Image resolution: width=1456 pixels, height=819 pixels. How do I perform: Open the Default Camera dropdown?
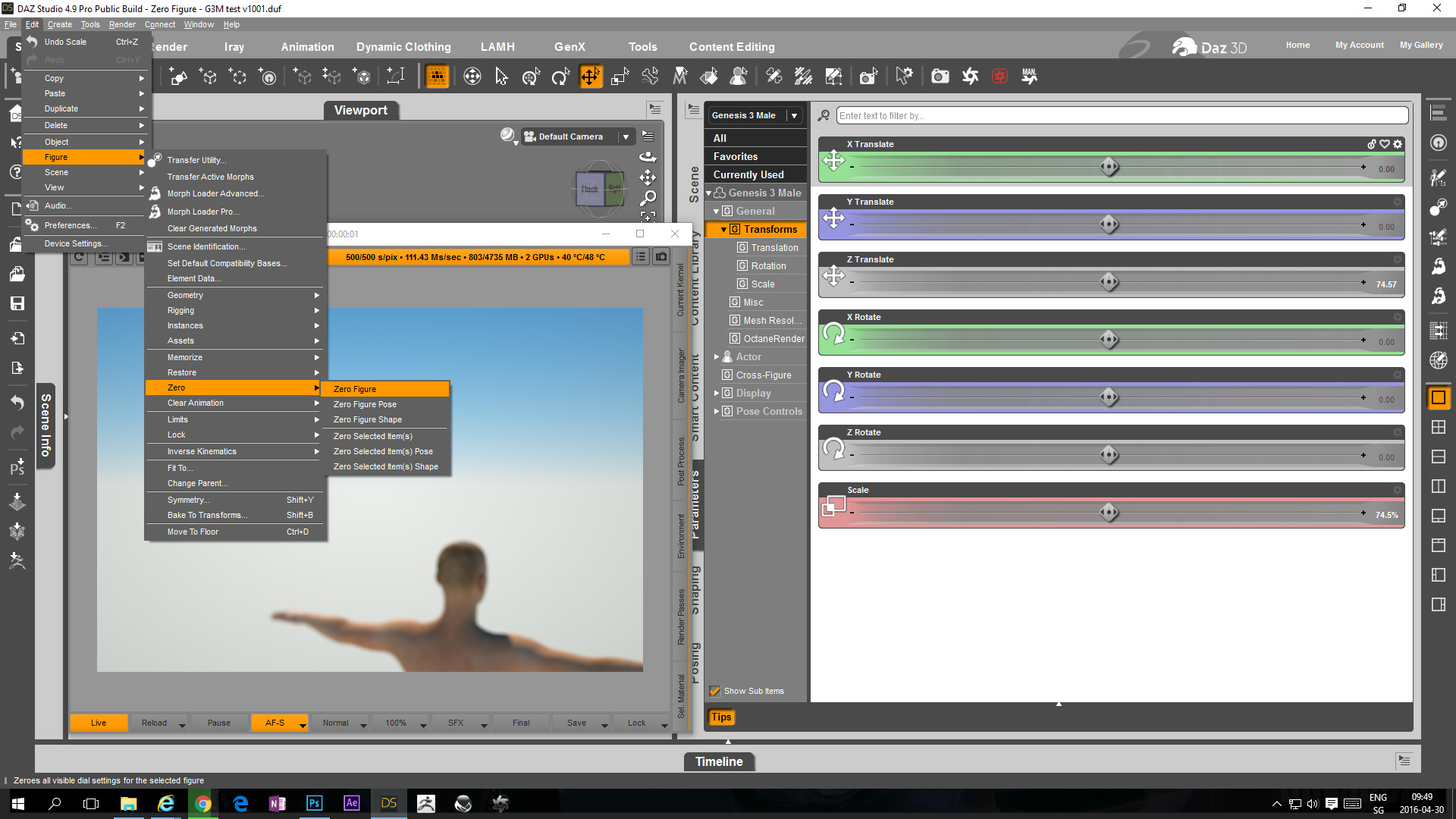(626, 136)
